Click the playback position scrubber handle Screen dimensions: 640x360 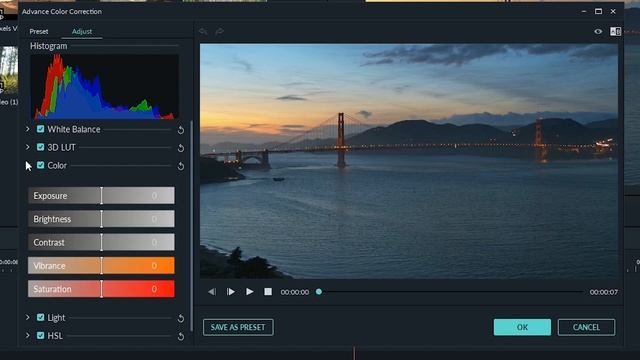(319, 292)
